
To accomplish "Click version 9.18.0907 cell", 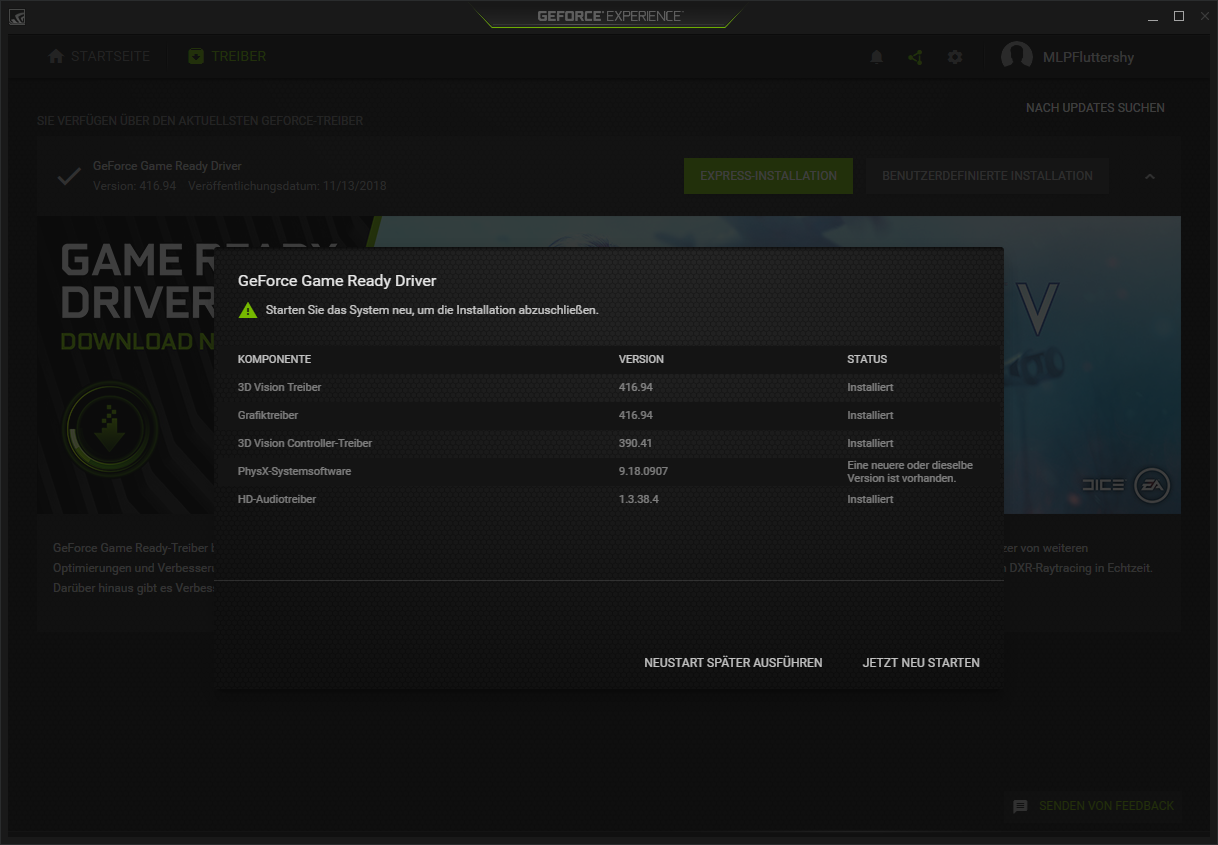I will pos(644,471).
